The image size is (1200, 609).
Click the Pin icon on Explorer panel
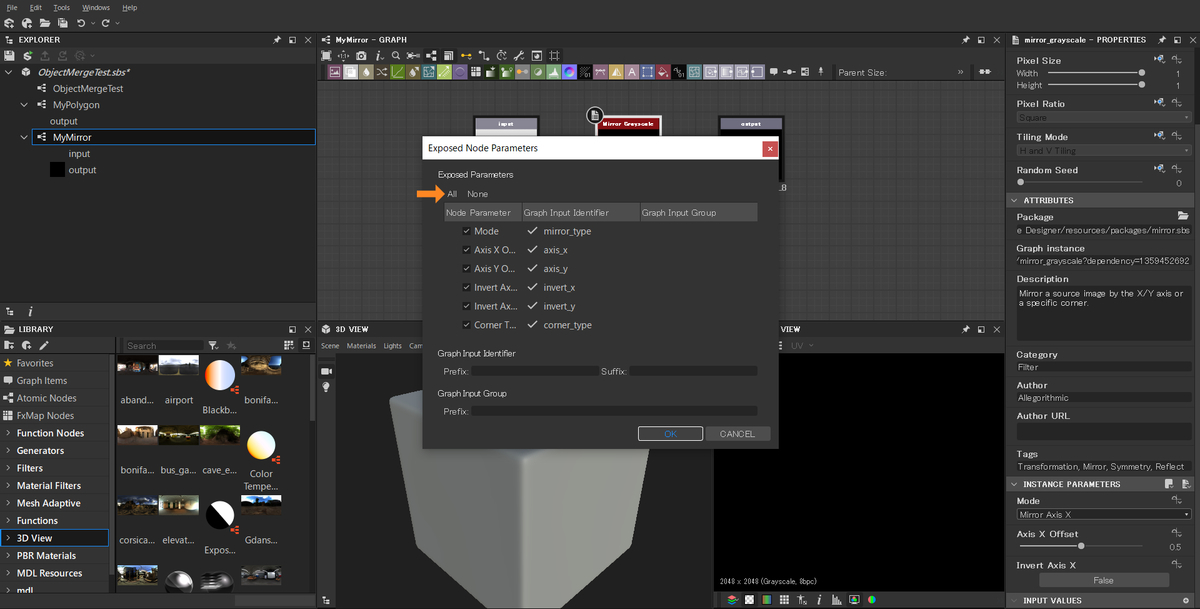277,40
